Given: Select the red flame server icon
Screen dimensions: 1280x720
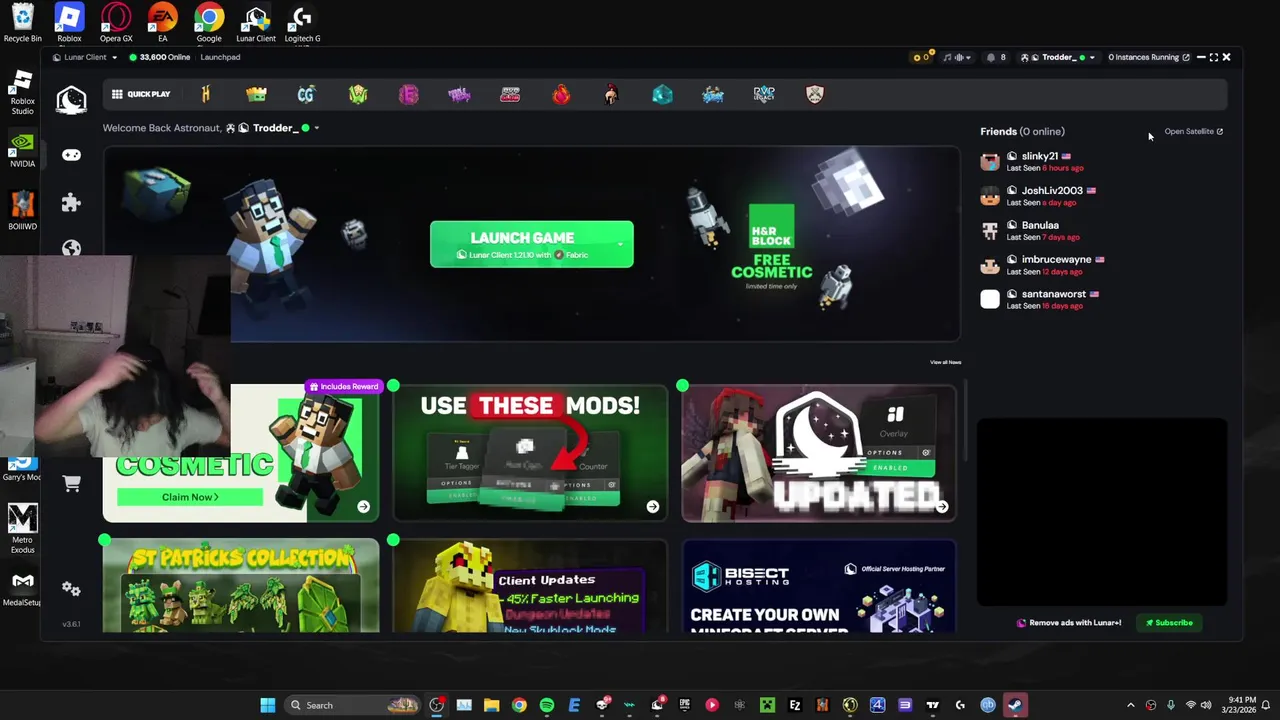Looking at the screenshot, I should (561, 94).
